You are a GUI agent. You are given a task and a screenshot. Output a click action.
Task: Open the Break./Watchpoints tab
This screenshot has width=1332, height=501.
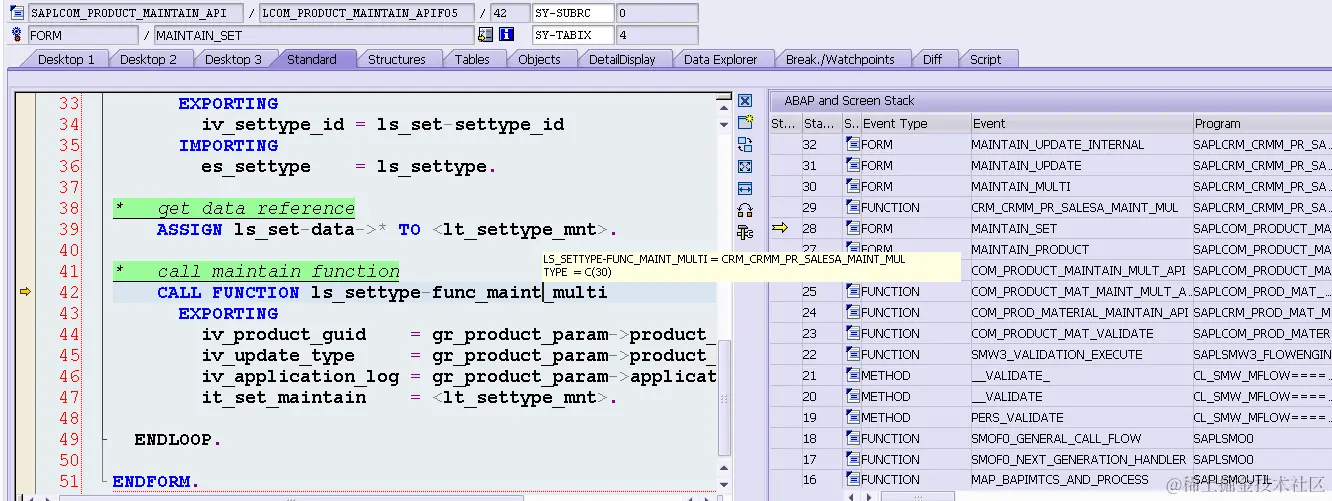pos(840,59)
